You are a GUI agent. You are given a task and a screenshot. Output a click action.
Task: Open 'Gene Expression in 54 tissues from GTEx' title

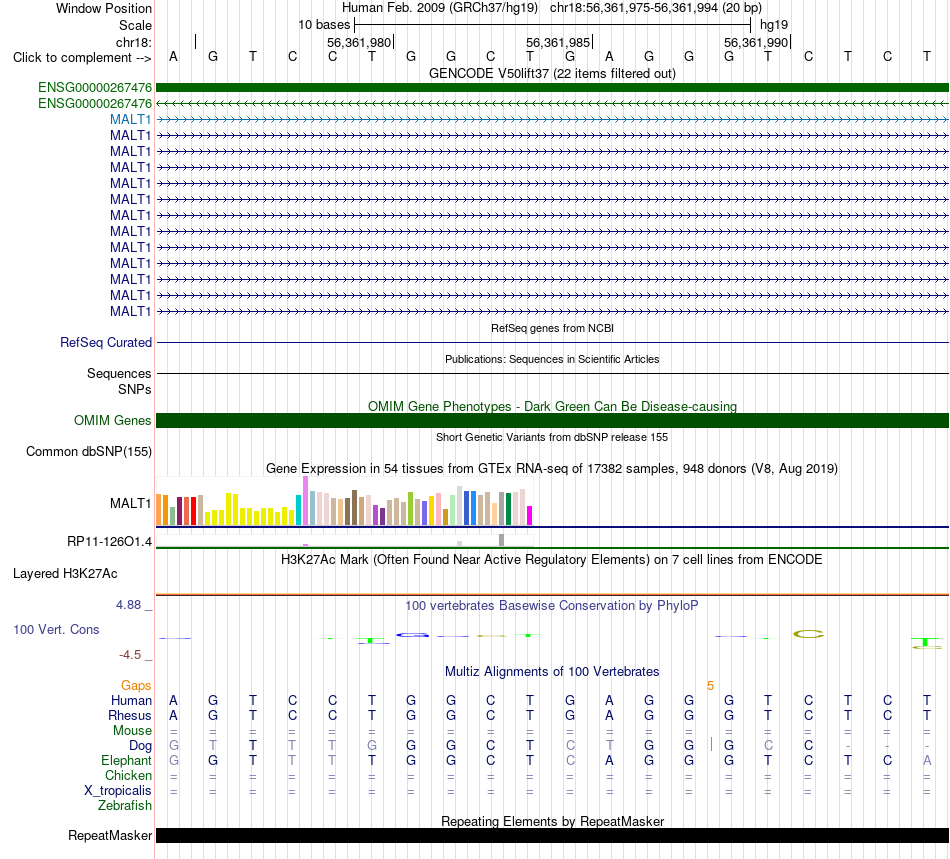tap(552, 468)
